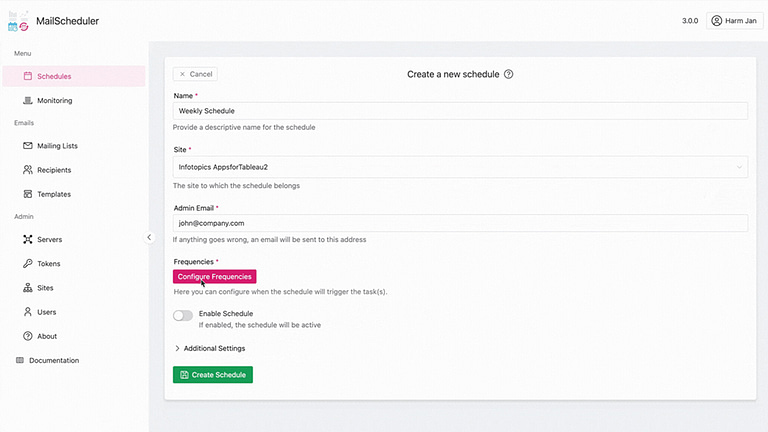Cancel creating the new schedule
Viewport: 768px width, 432px height.
(x=195, y=74)
